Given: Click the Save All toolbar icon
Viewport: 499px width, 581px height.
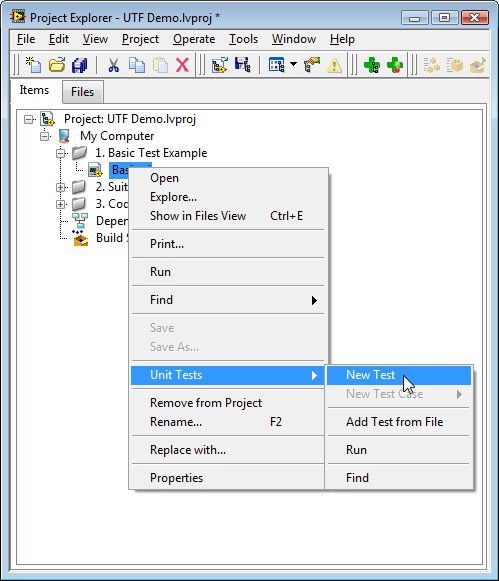Looking at the screenshot, I should coord(80,65).
